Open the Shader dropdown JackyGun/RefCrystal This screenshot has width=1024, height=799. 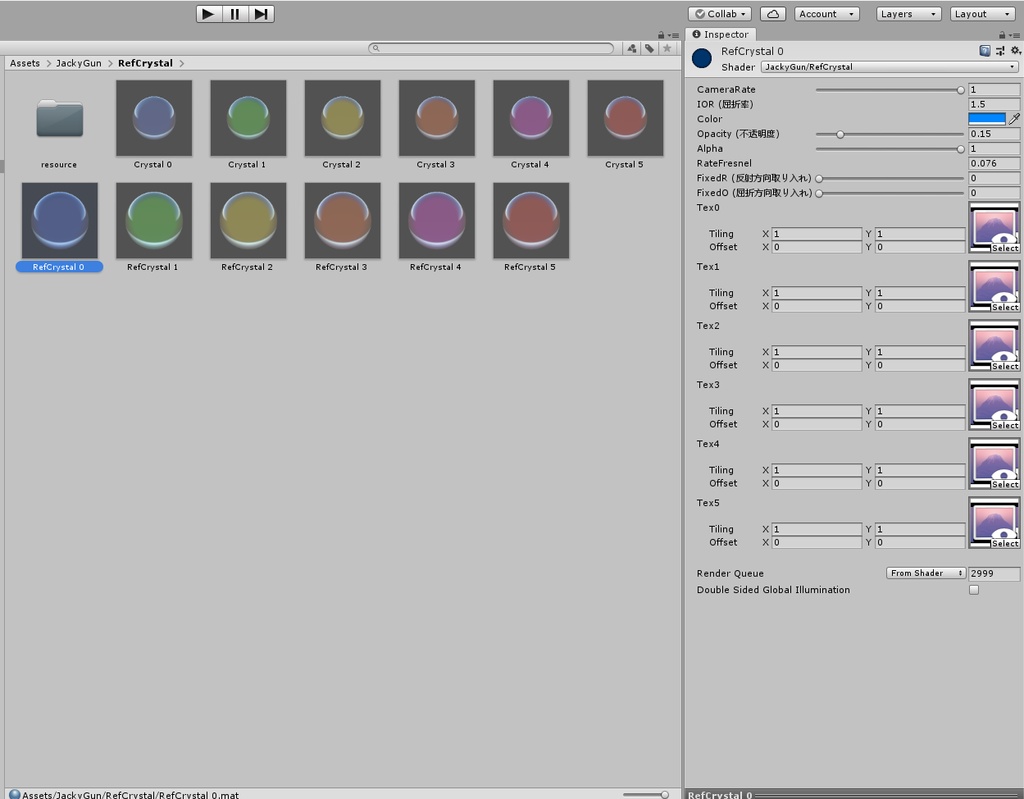889,67
